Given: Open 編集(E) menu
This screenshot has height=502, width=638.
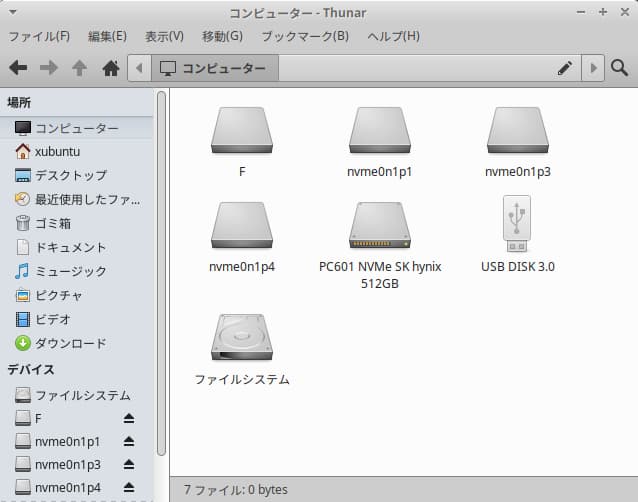Looking at the screenshot, I should pyautogui.click(x=107, y=36).
